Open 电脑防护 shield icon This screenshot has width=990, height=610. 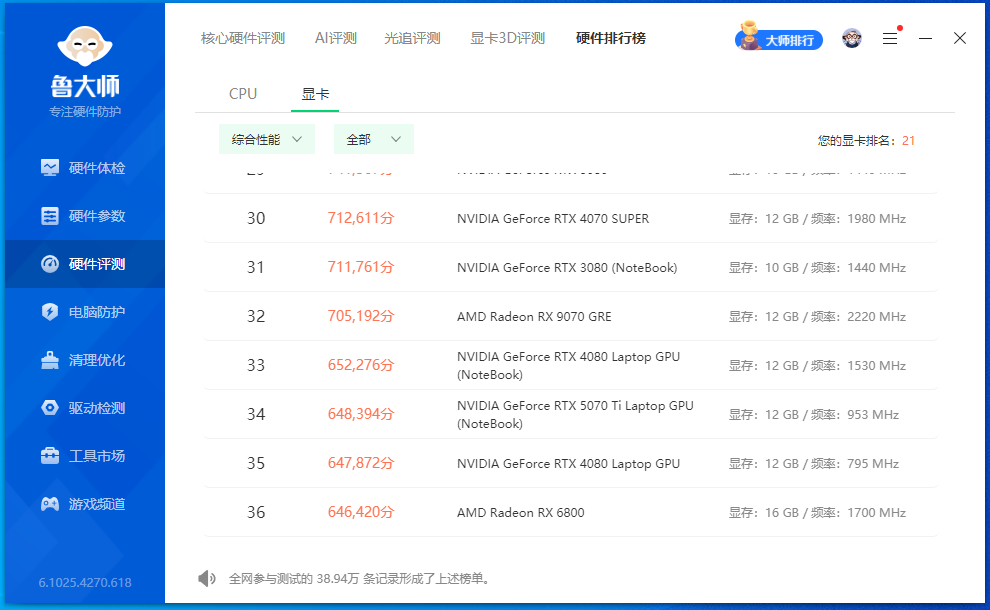tap(50, 312)
